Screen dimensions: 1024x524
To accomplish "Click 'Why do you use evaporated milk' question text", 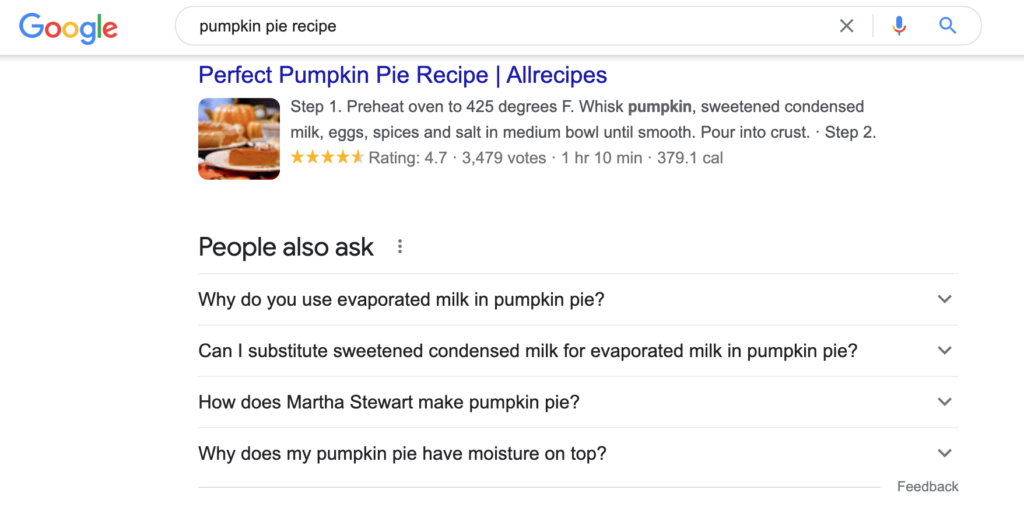I will pos(401,299).
